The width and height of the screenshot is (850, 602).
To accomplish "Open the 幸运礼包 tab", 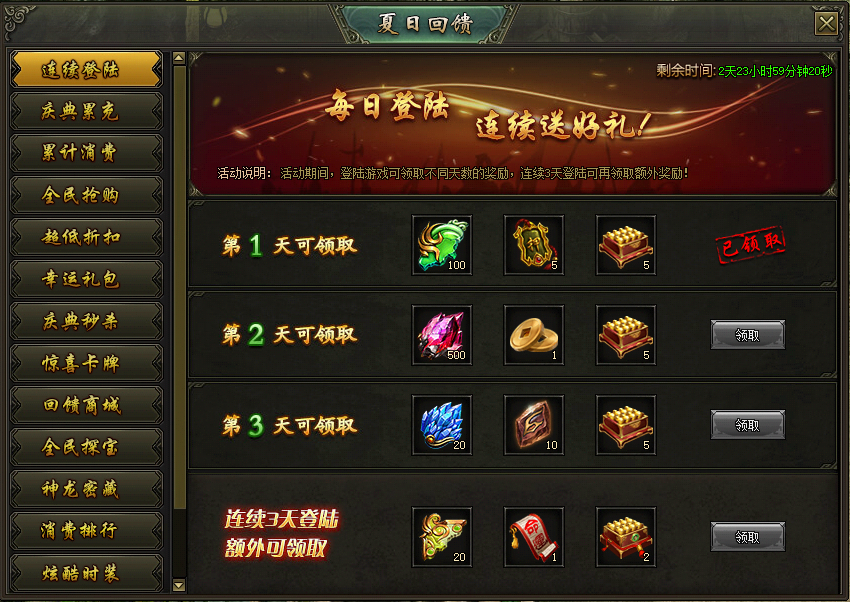I will coord(86,279).
